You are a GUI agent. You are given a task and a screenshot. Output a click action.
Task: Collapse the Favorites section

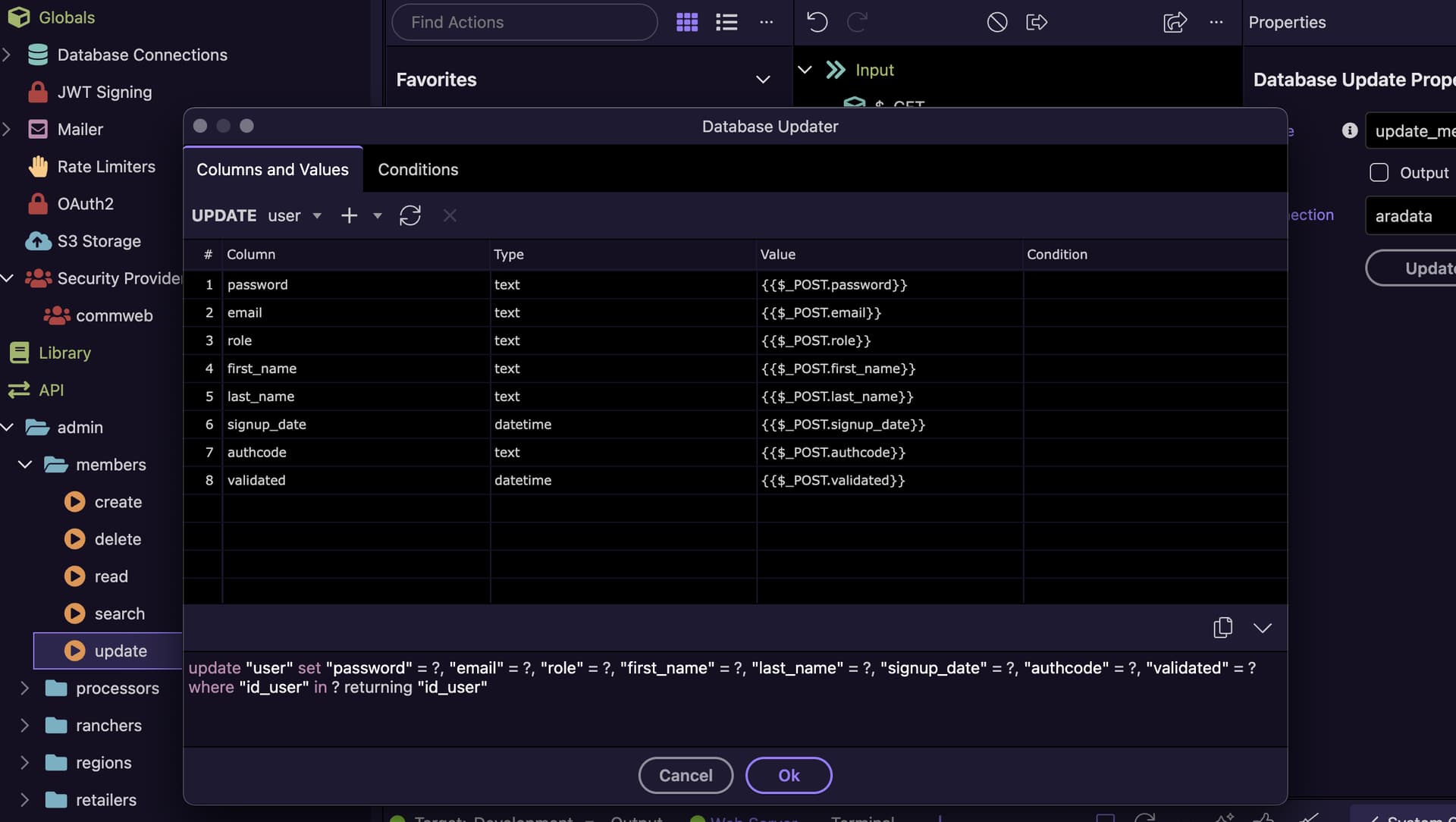tap(763, 80)
